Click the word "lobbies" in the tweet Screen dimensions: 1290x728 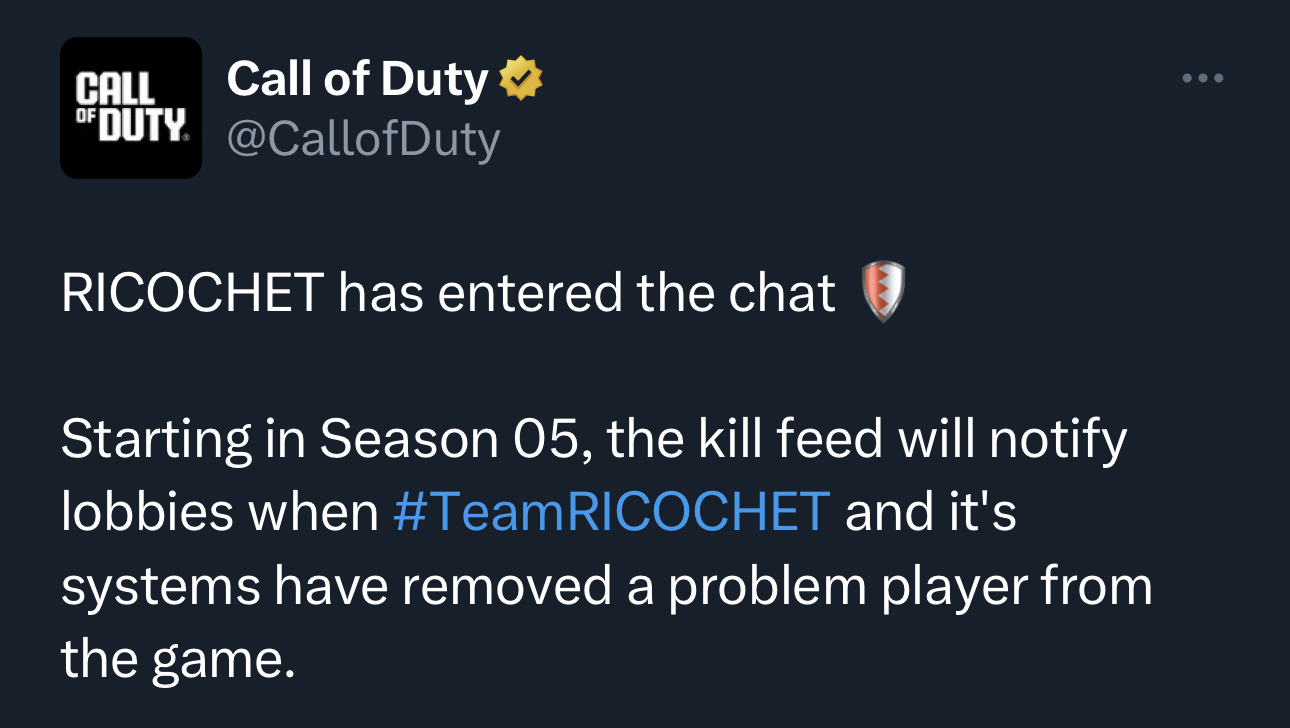point(148,513)
